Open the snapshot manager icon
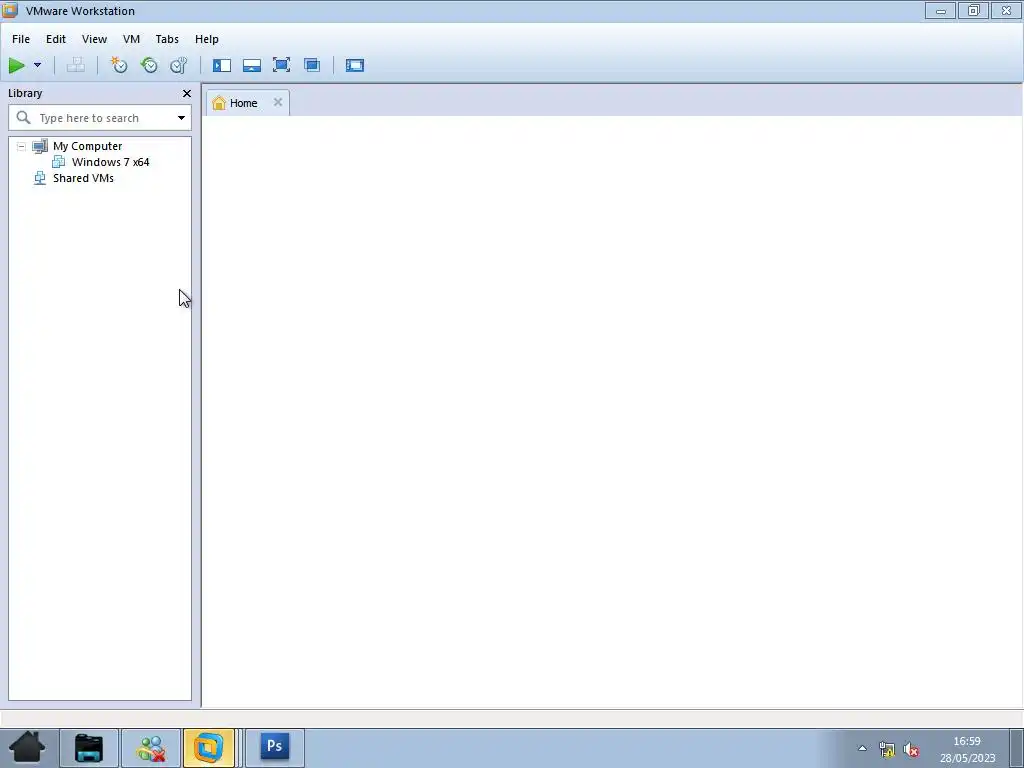The height and width of the screenshot is (768, 1024). coord(178,65)
